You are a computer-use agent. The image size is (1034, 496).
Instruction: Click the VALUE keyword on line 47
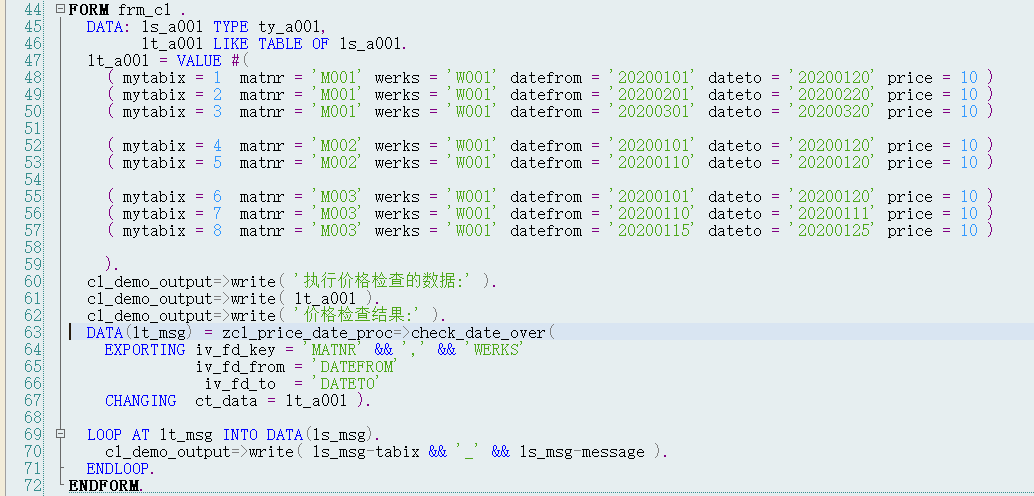pyautogui.click(x=199, y=61)
